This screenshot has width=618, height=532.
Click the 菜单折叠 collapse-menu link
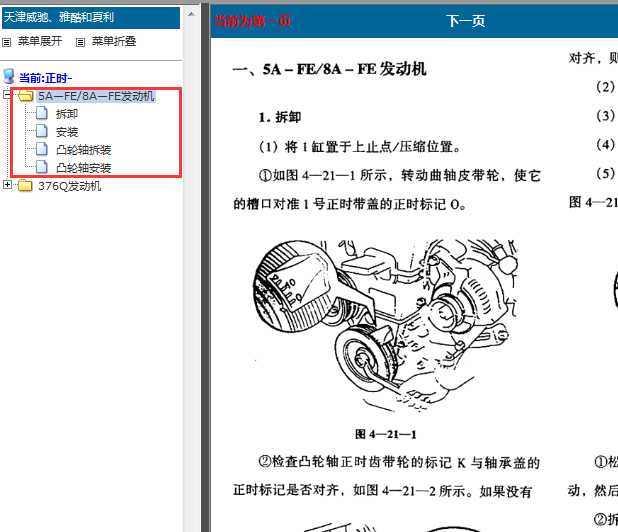click(114, 41)
